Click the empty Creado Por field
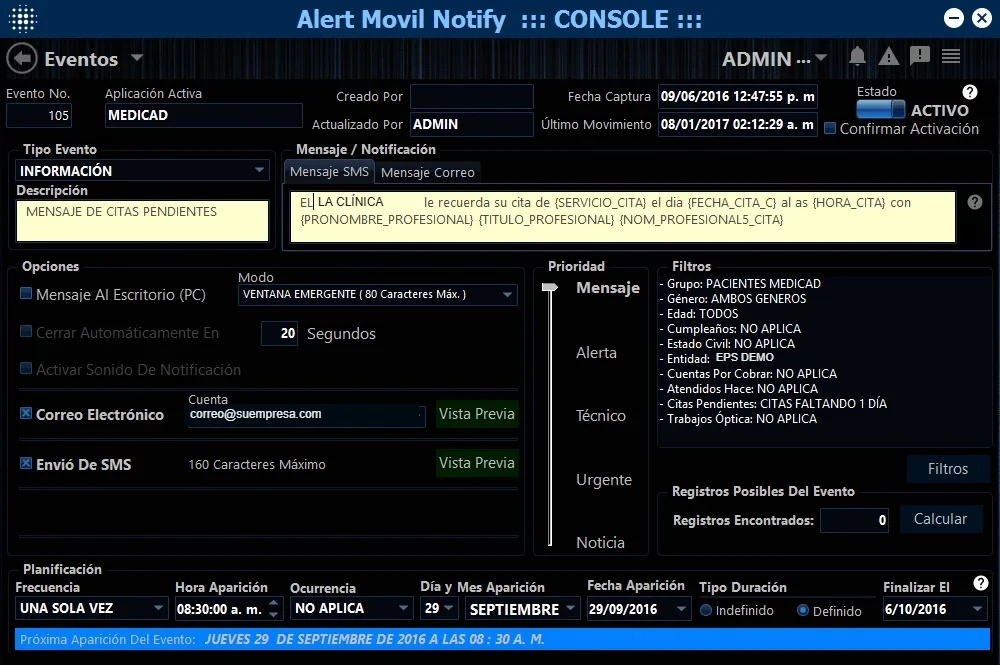 pos(471,96)
